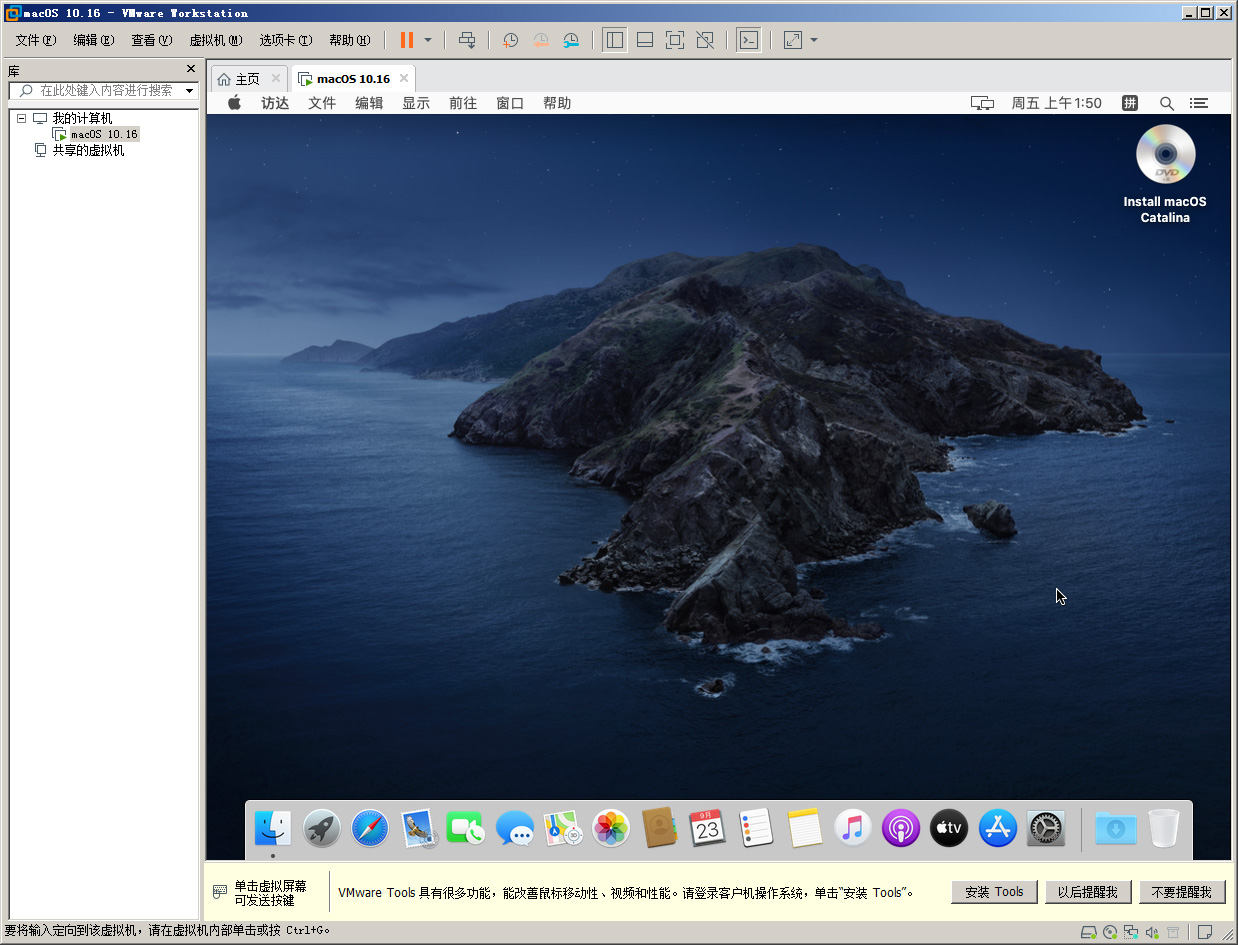Image resolution: width=1238 pixels, height=945 pixels.
Task: Open Messages from the Dock
Action: pyautogui.click(x=515, y=828)
